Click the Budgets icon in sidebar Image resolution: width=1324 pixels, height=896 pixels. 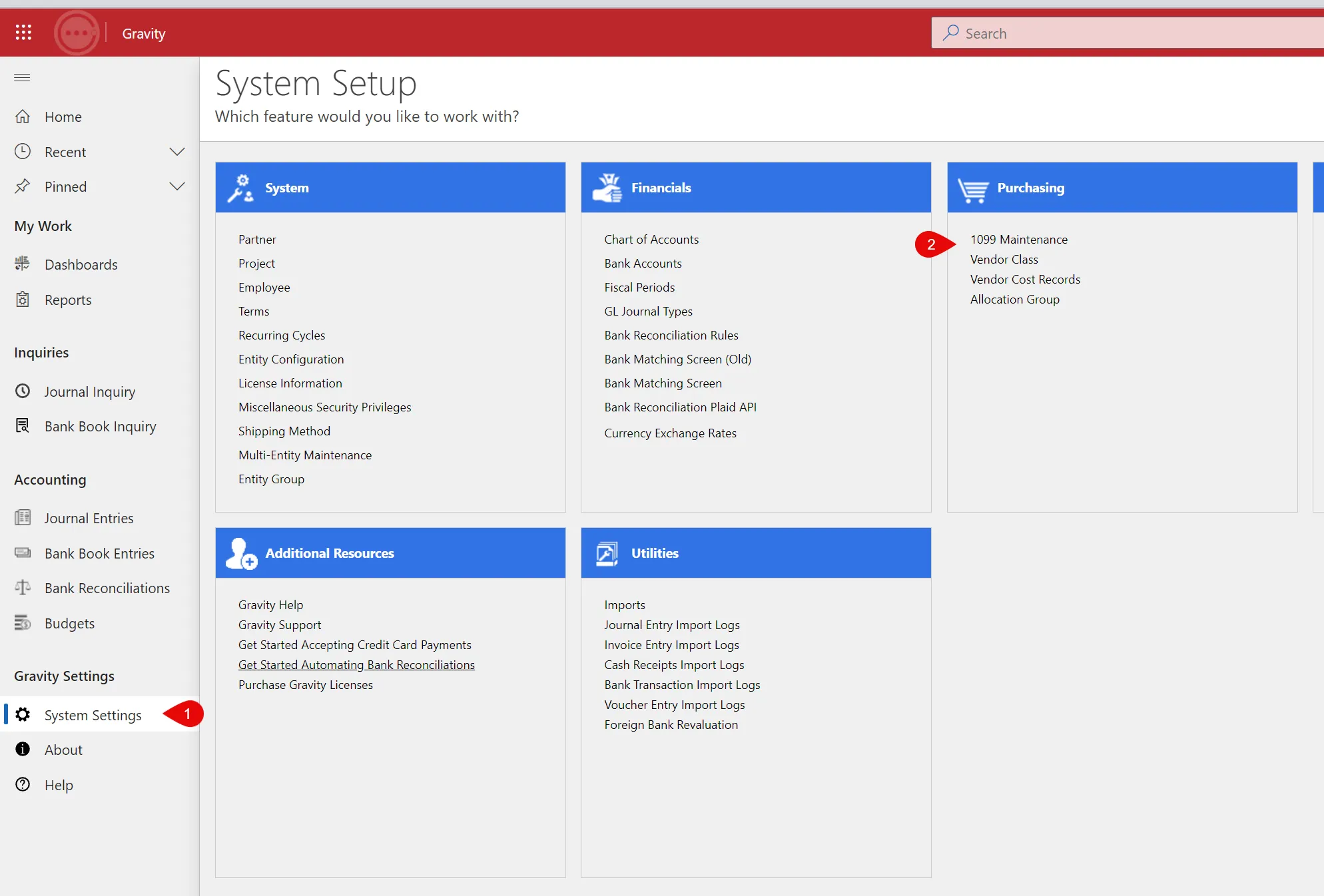point(23,623)
